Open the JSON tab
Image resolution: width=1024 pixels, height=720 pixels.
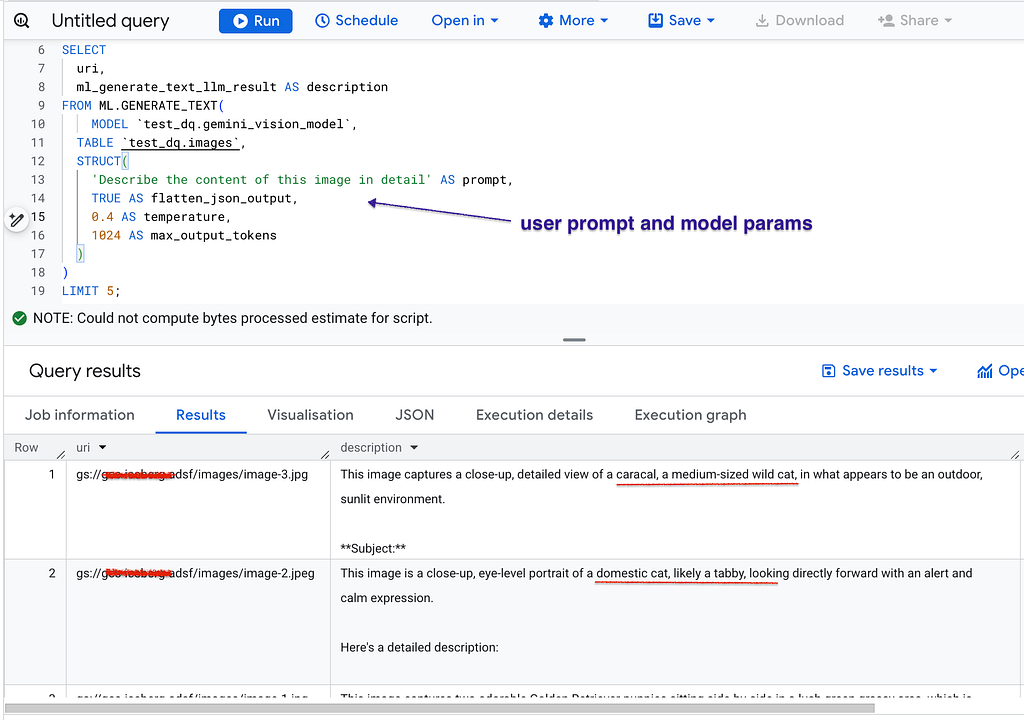(415, 415)
